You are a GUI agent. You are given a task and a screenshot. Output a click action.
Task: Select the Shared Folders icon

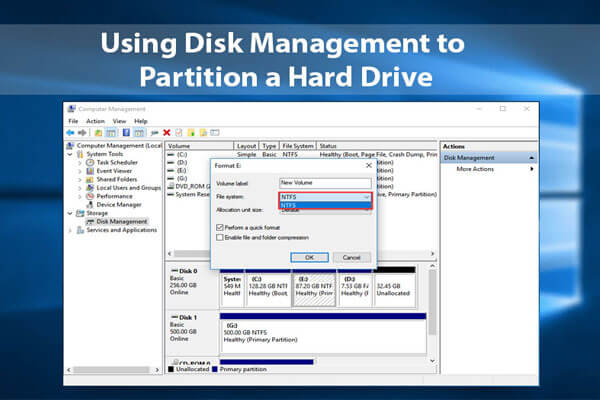click(90, 180)
